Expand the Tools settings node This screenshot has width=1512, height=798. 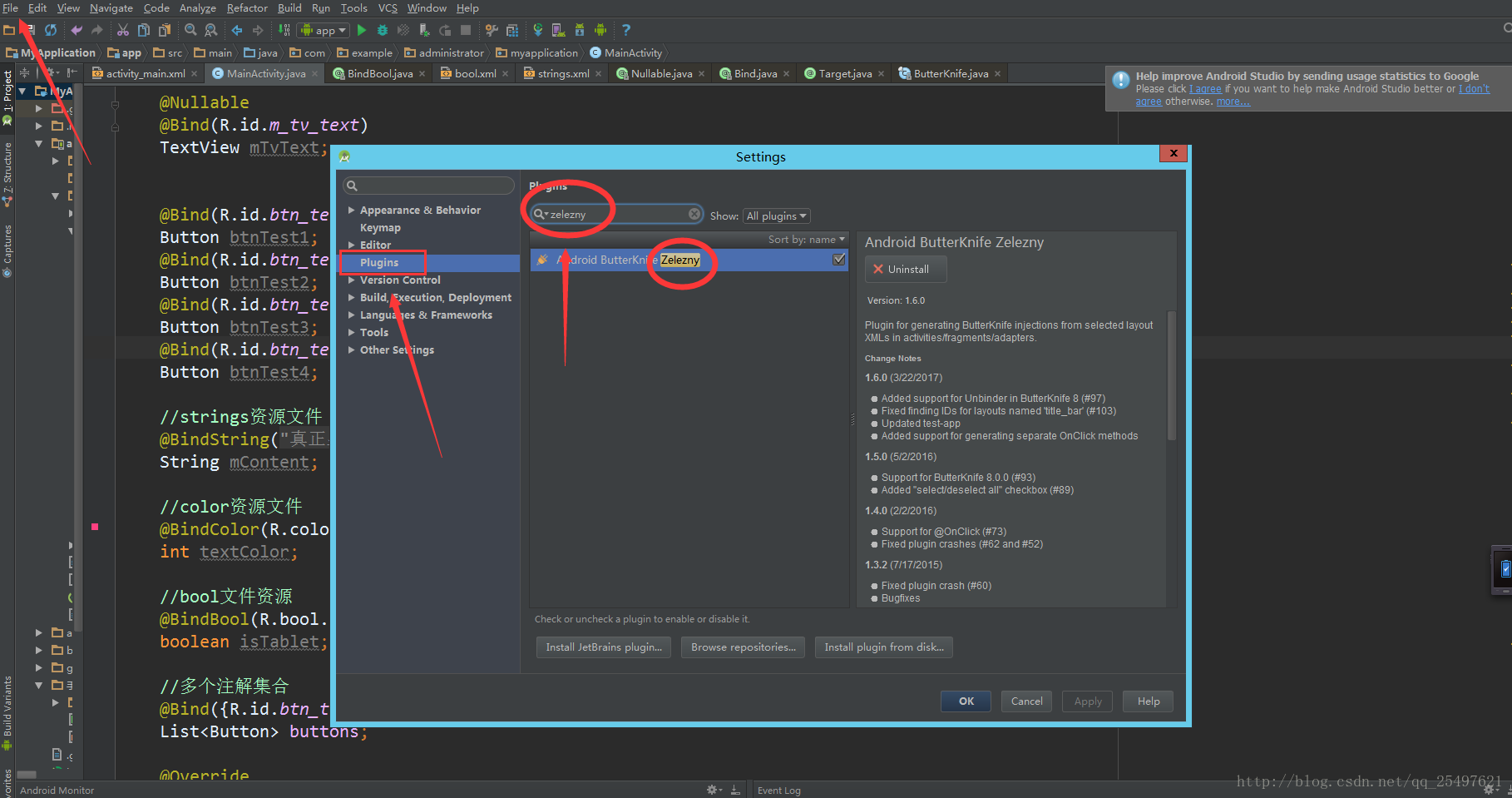[x=352, y=332]
